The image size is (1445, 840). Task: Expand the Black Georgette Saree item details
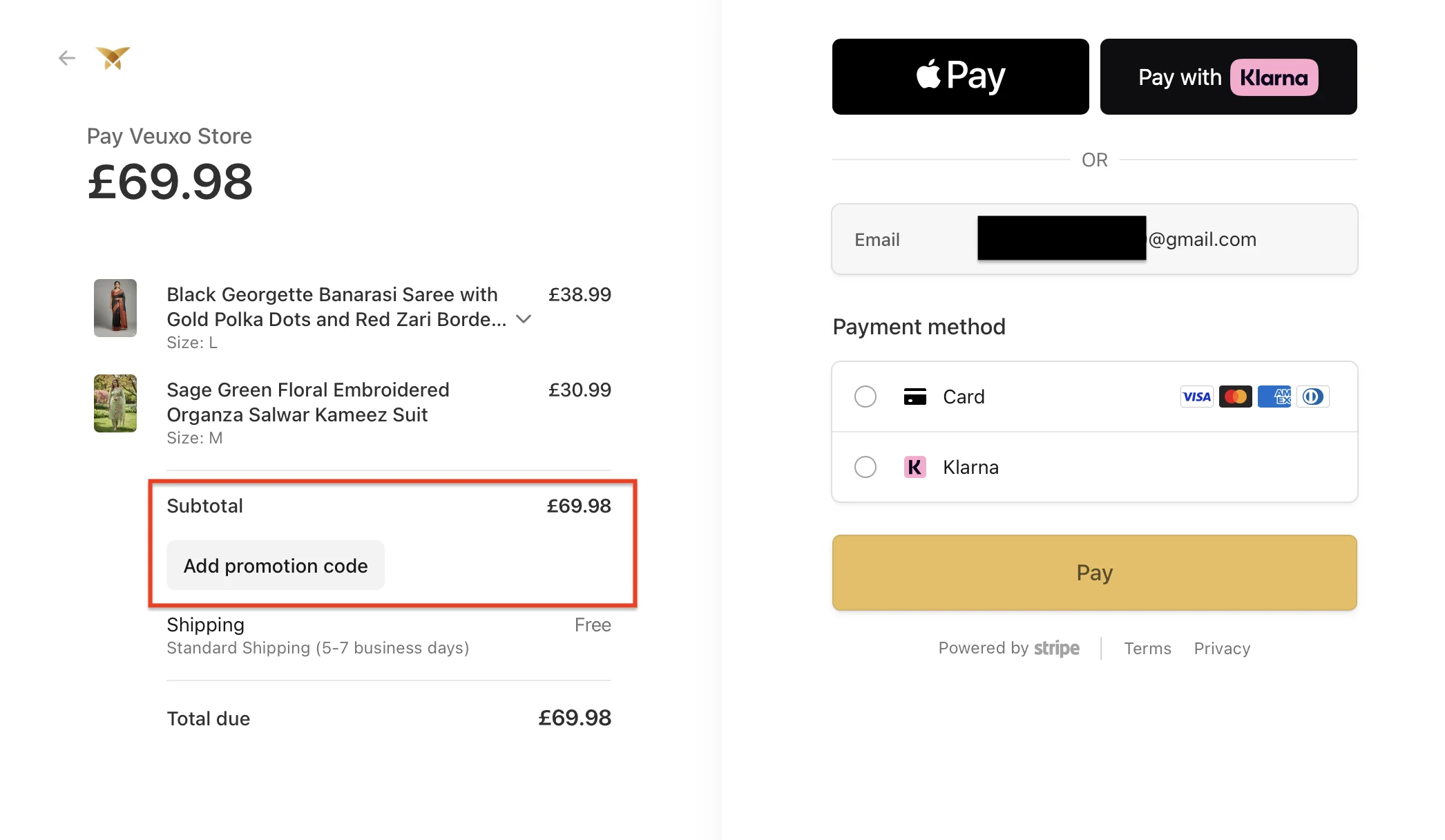pos(524,319)
